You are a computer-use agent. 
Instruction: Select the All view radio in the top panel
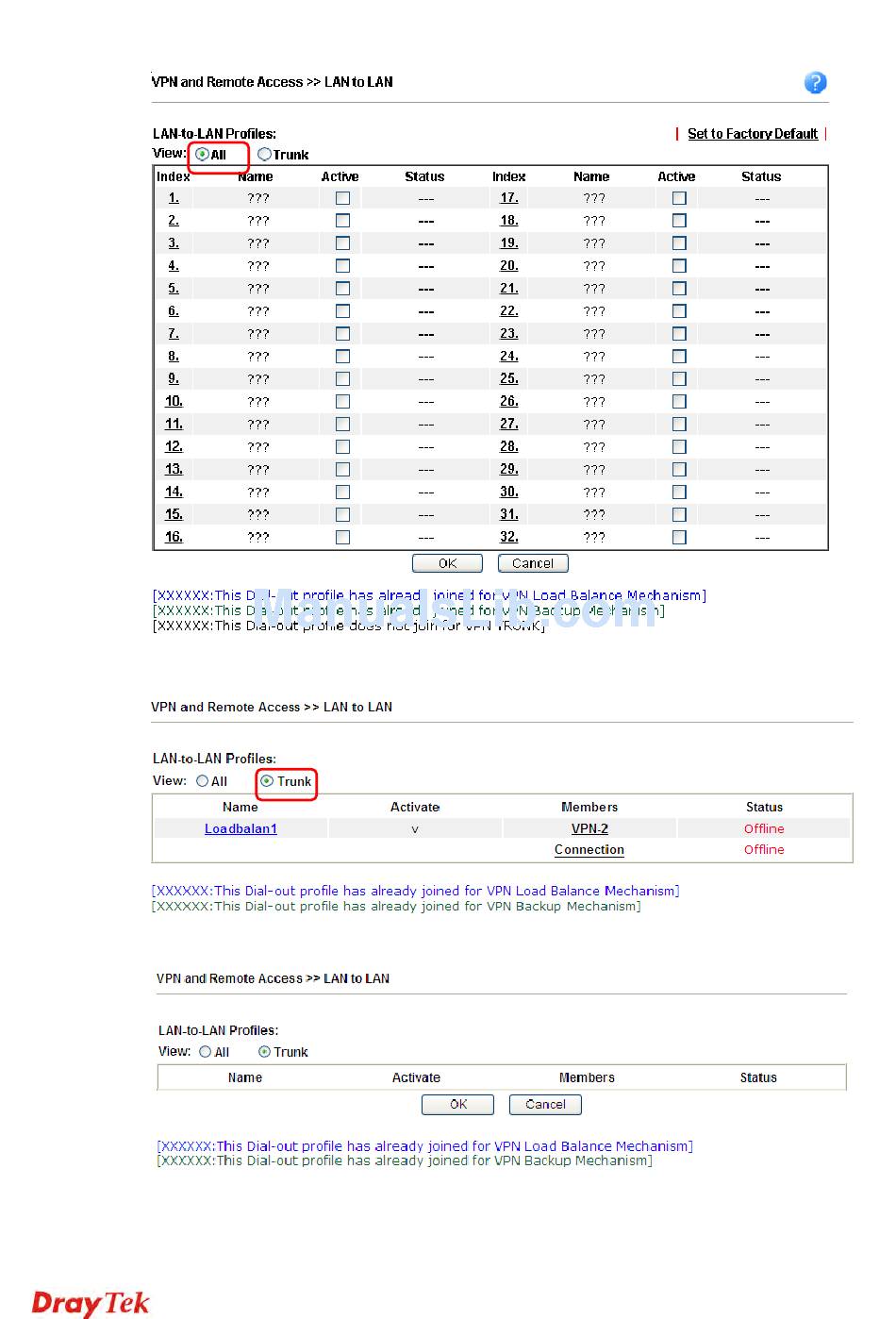coord(202,155)
